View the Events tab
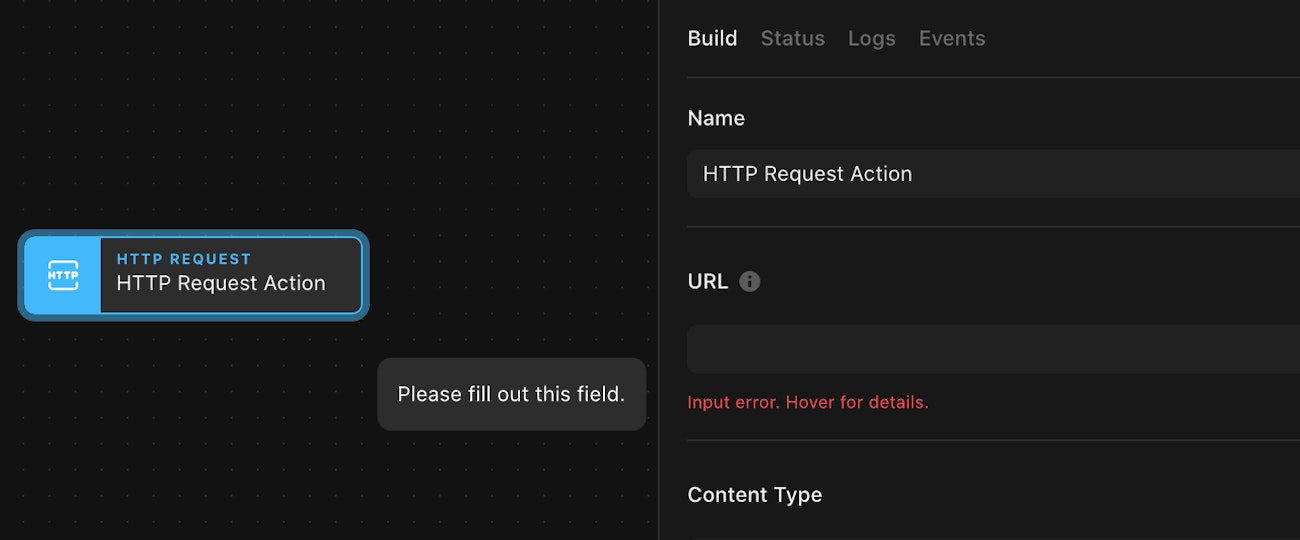 (x=951, y=39)
